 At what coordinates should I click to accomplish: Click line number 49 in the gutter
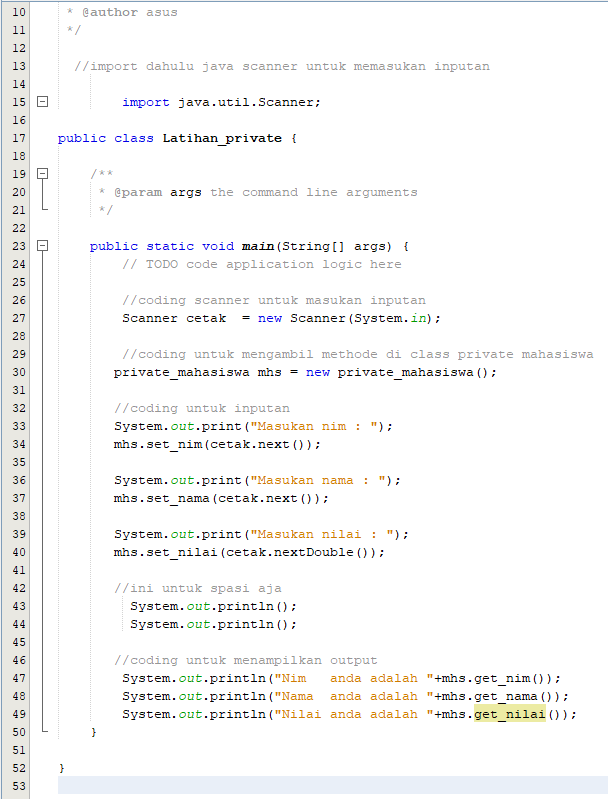click(19, 714)
